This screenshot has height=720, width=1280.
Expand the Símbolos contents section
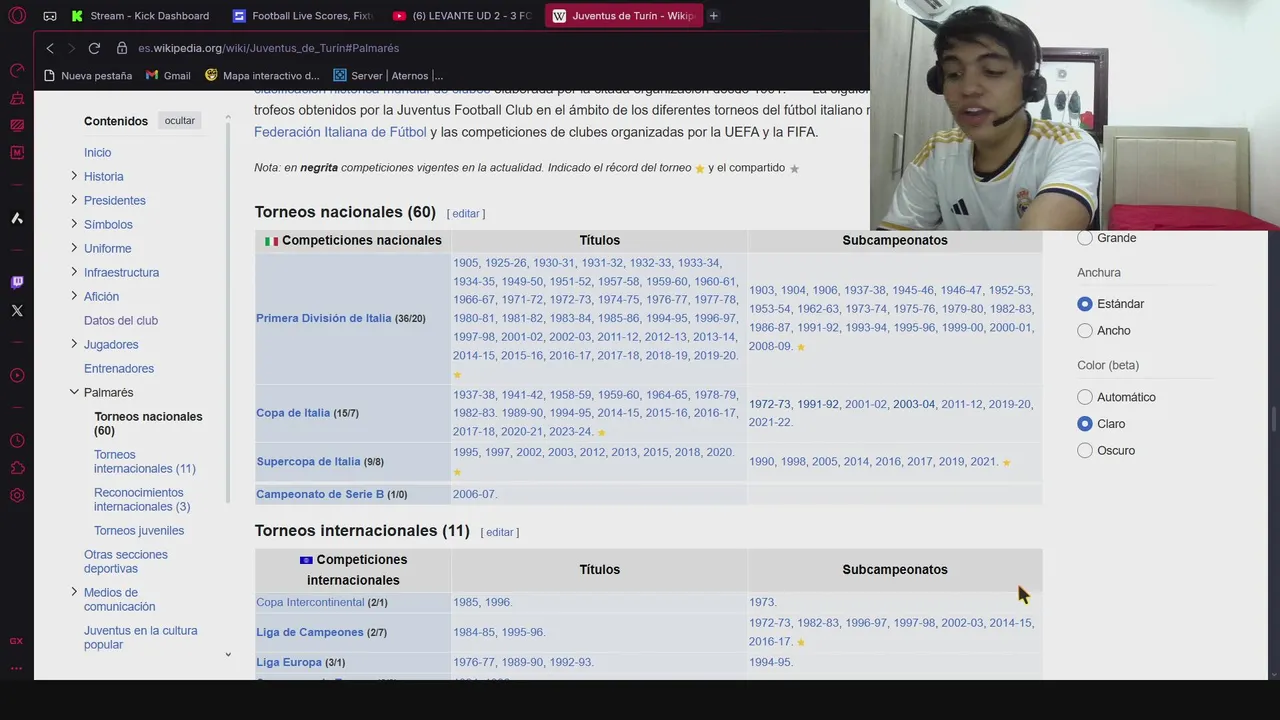(x=74, y=224)
